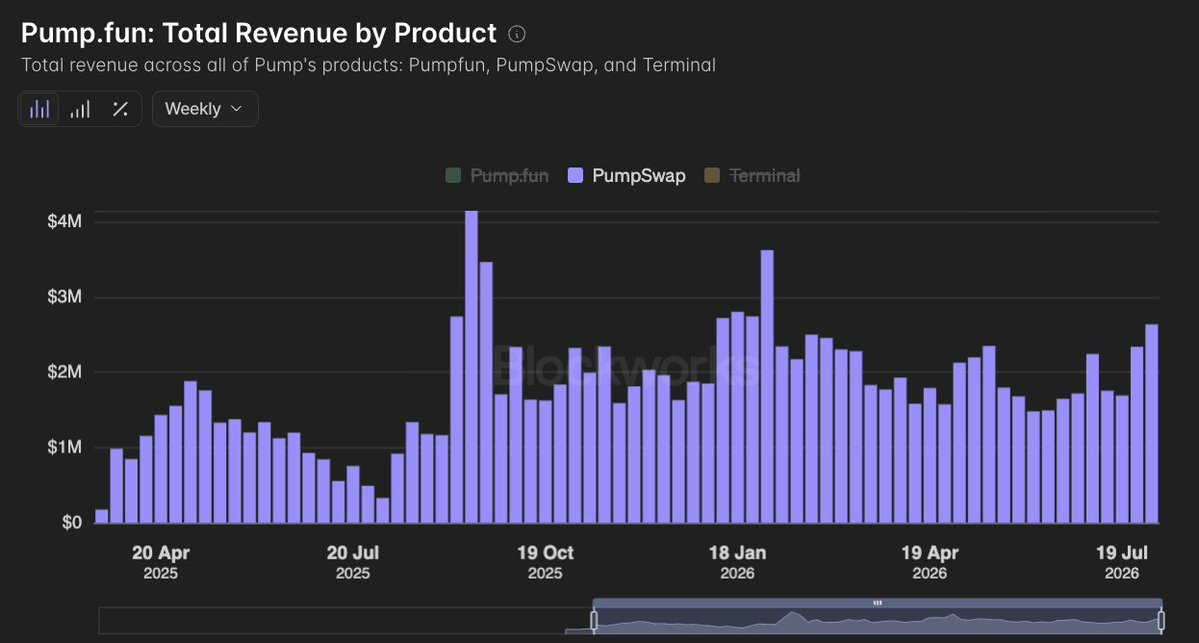Click the $2M y-axis label

pyautogui.click(x=64, y=372)
